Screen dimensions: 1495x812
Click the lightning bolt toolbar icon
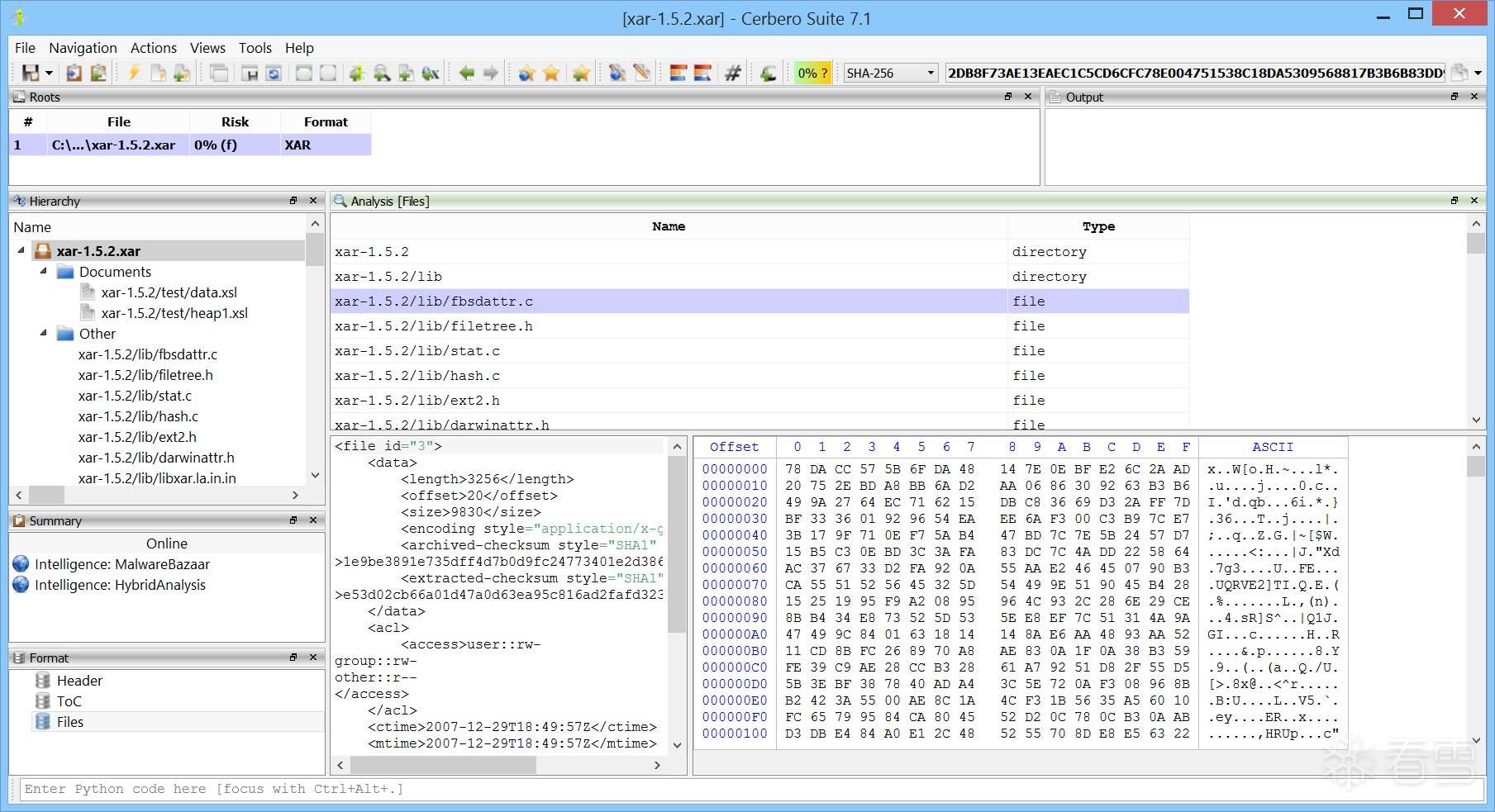coord(134,74)
